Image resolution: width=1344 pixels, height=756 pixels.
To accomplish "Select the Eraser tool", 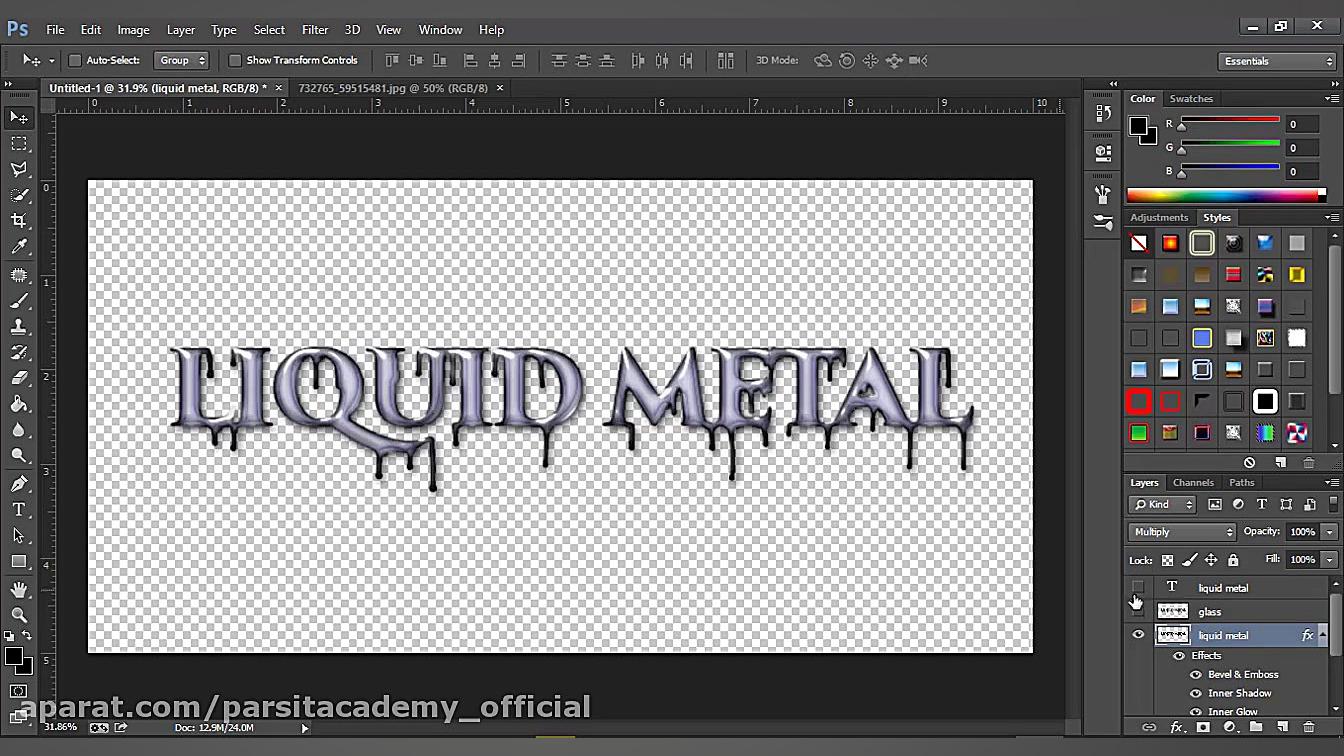I will (19, 379).
